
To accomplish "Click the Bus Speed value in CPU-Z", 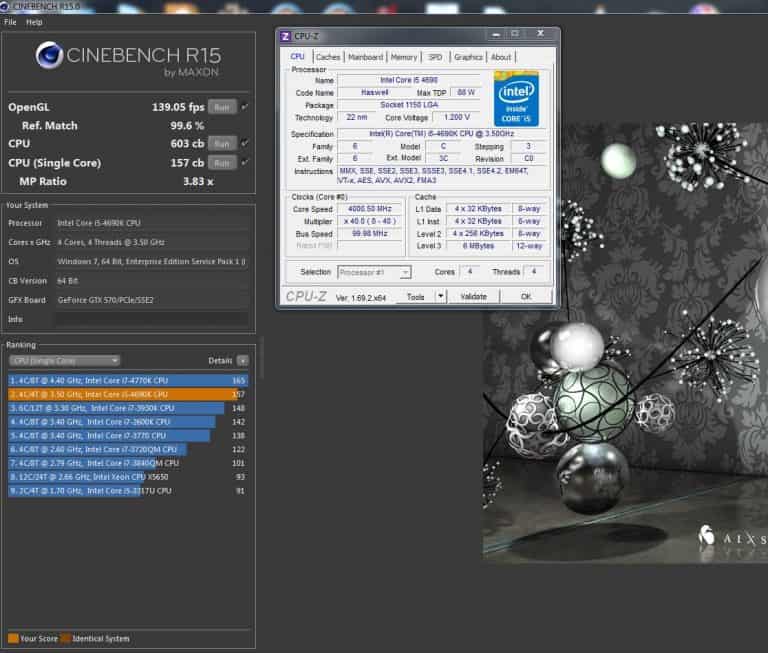I will click(370, 234).
